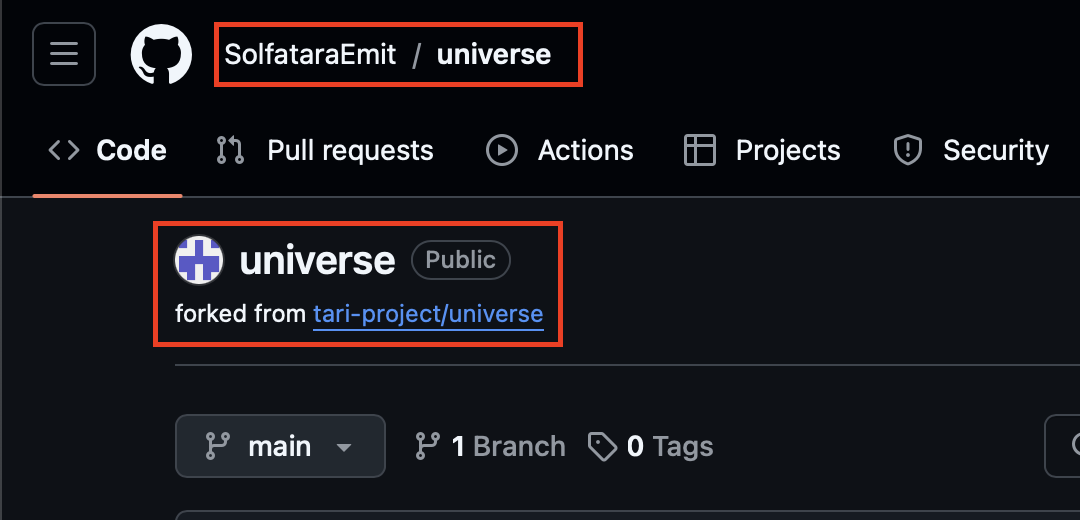1080x520 pixels.
Task: Click the Actions play-circle icon
Action: coord(501,150)
